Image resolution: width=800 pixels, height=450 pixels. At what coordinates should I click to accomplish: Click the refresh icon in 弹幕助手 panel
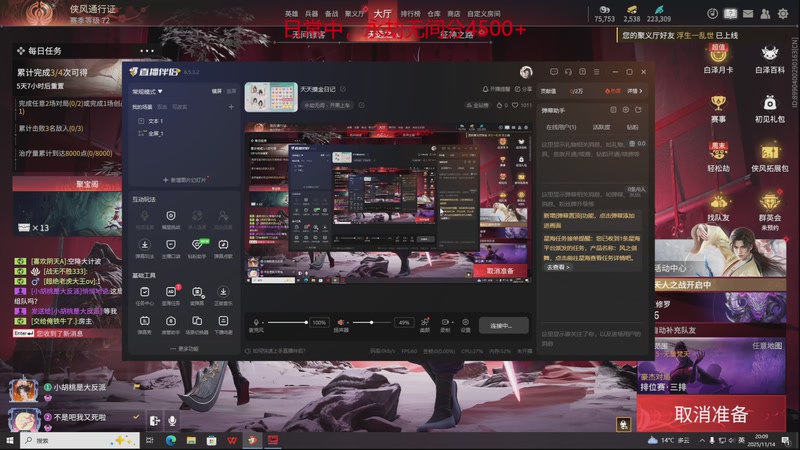click(638, 110)
